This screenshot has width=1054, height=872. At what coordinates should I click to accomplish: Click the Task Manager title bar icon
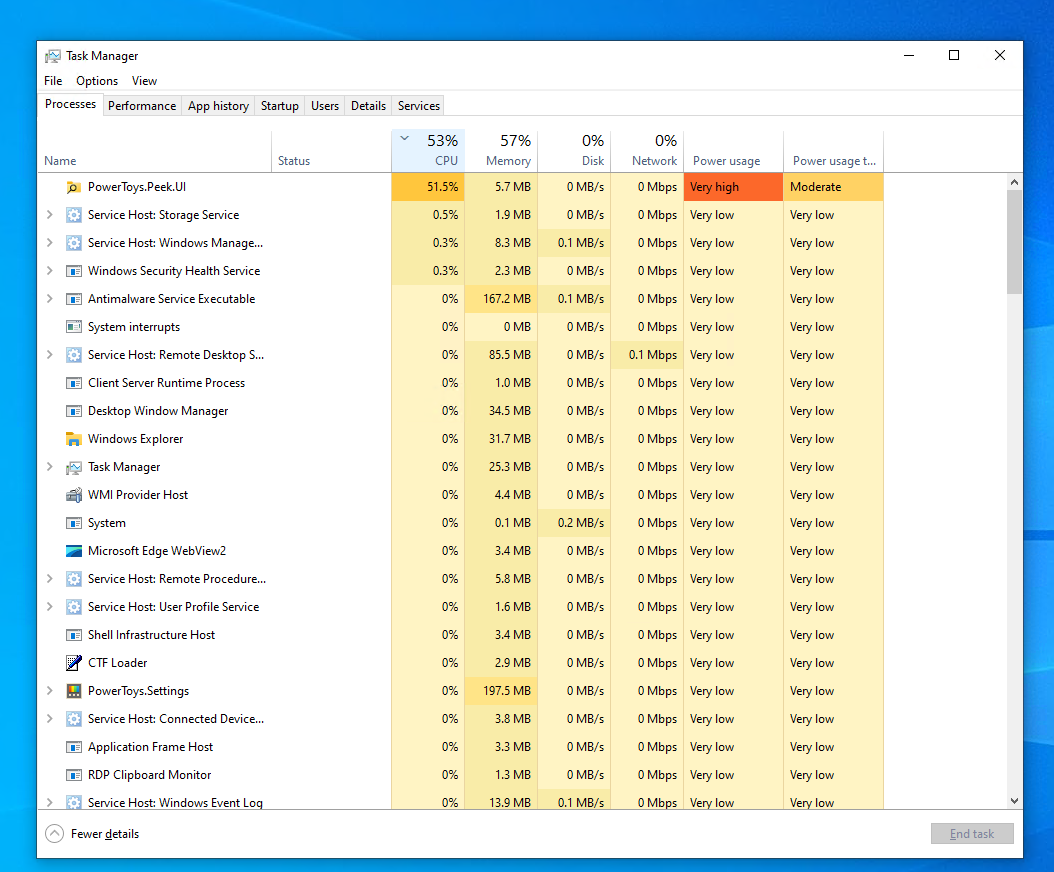[x=51, y=56]
